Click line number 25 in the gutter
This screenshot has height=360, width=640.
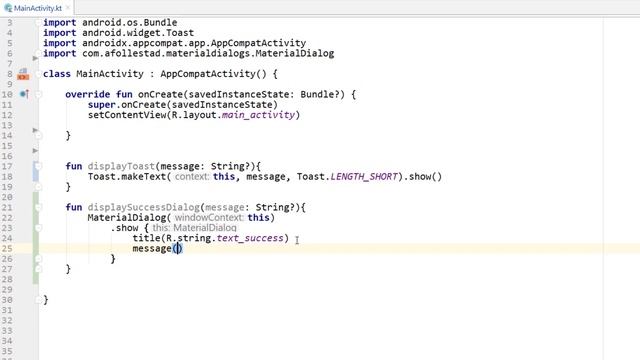tap(7, 249)
